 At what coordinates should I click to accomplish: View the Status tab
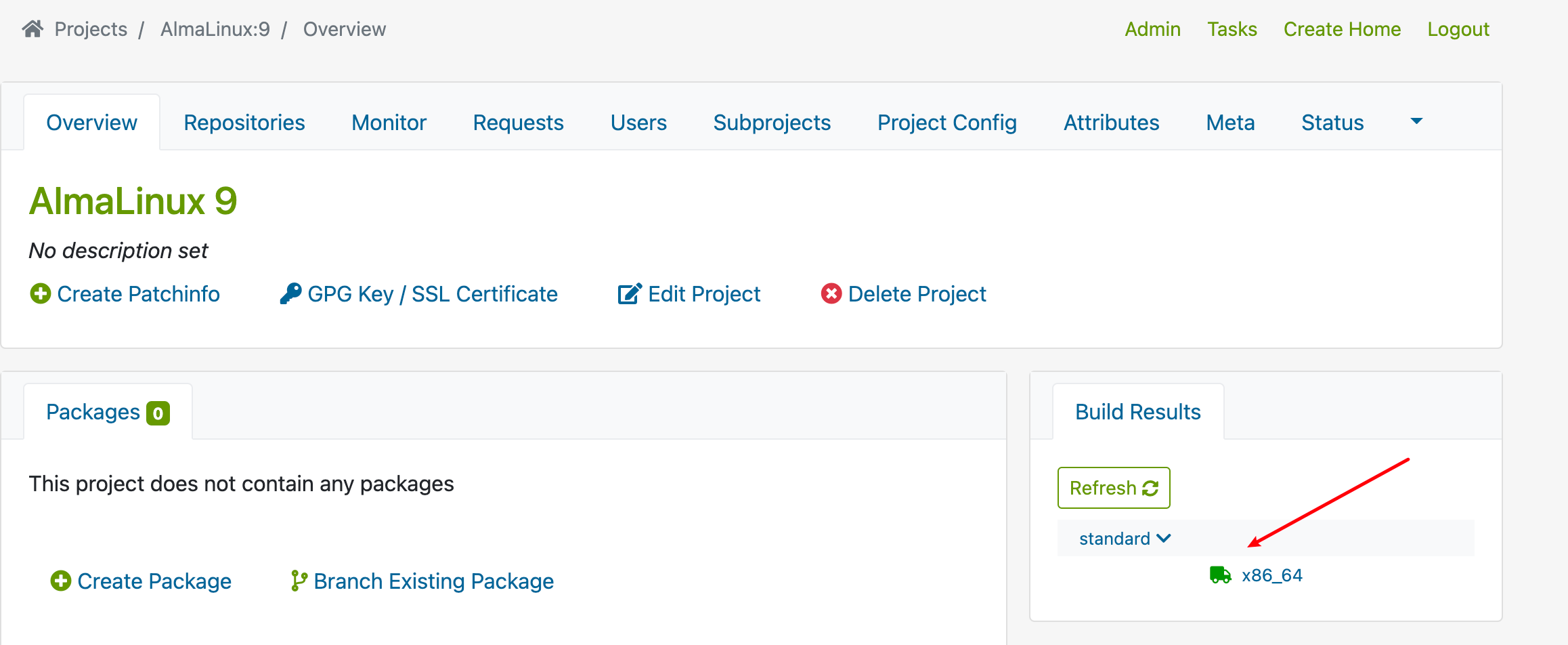[1332, 123]
